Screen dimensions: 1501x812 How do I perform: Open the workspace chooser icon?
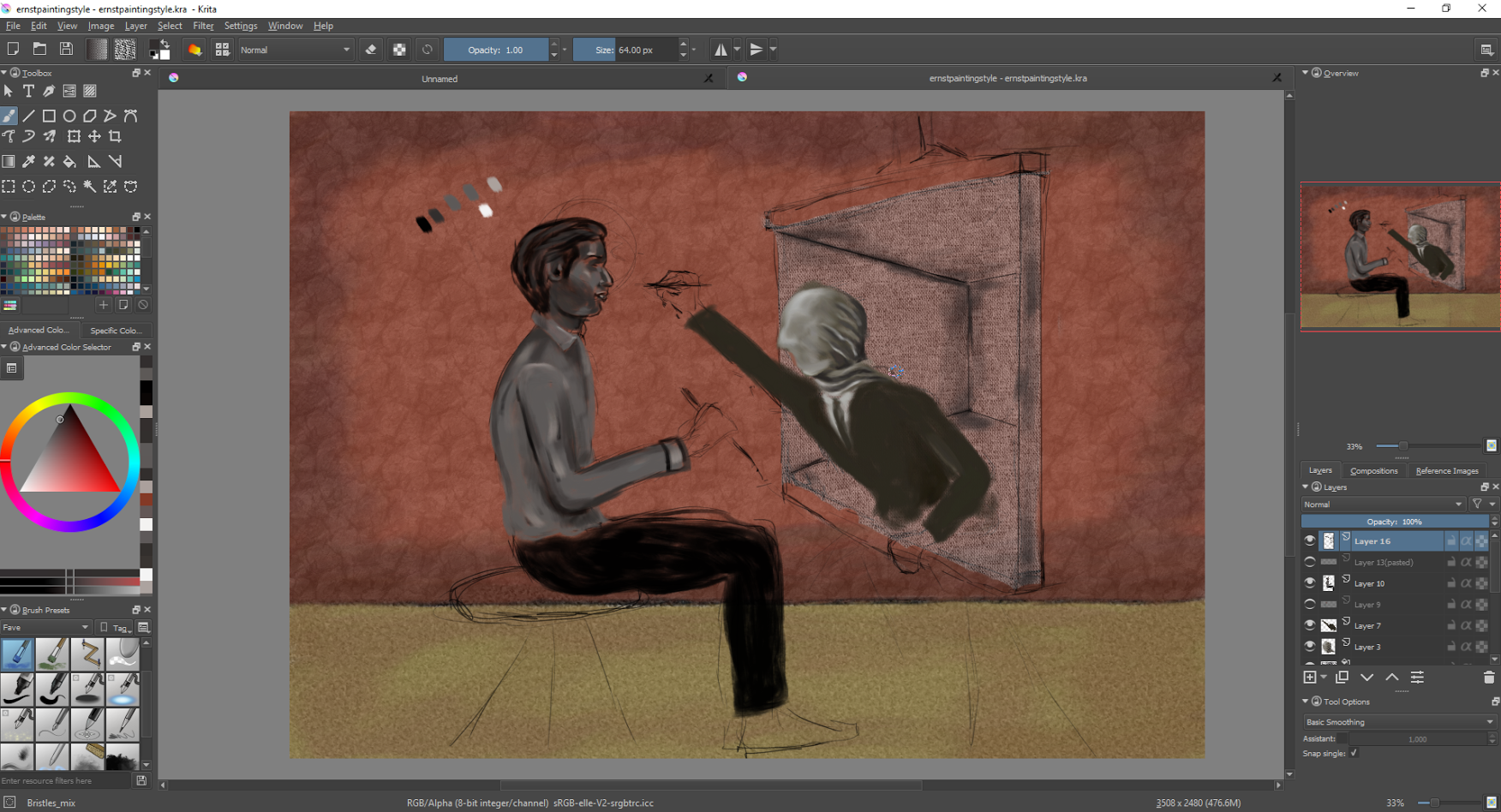coord(1486,50)
